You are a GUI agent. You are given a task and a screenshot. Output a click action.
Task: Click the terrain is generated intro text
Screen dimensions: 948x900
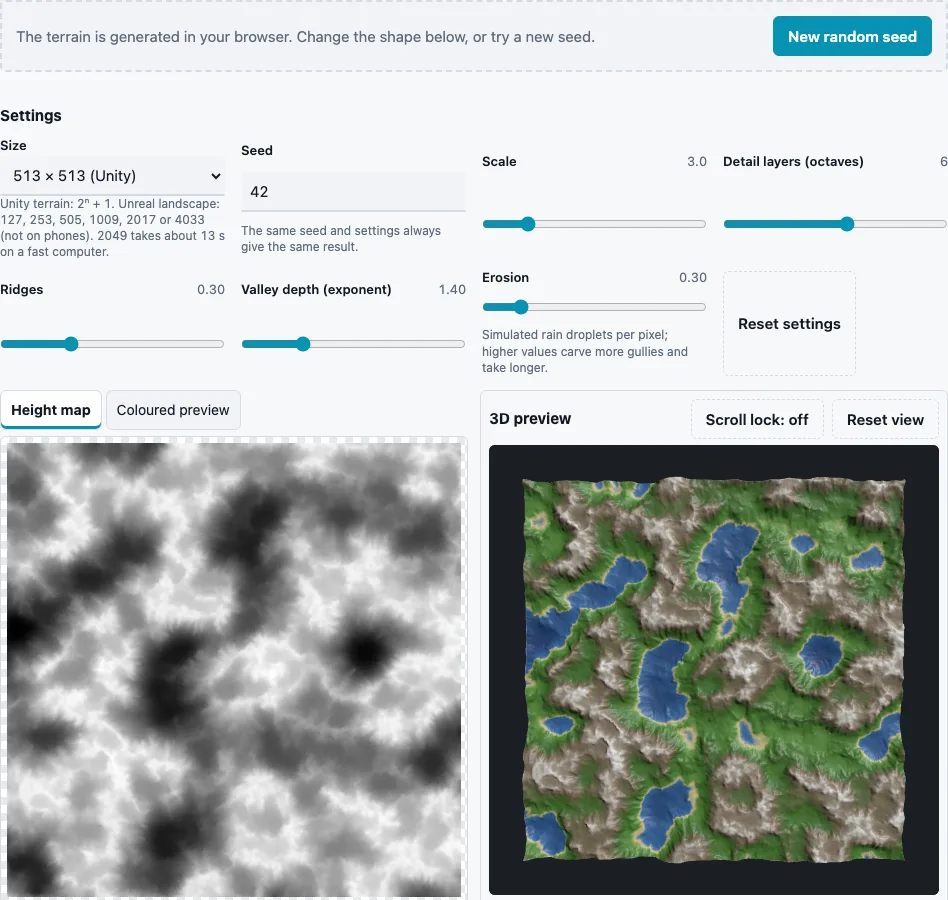(305, 37)
